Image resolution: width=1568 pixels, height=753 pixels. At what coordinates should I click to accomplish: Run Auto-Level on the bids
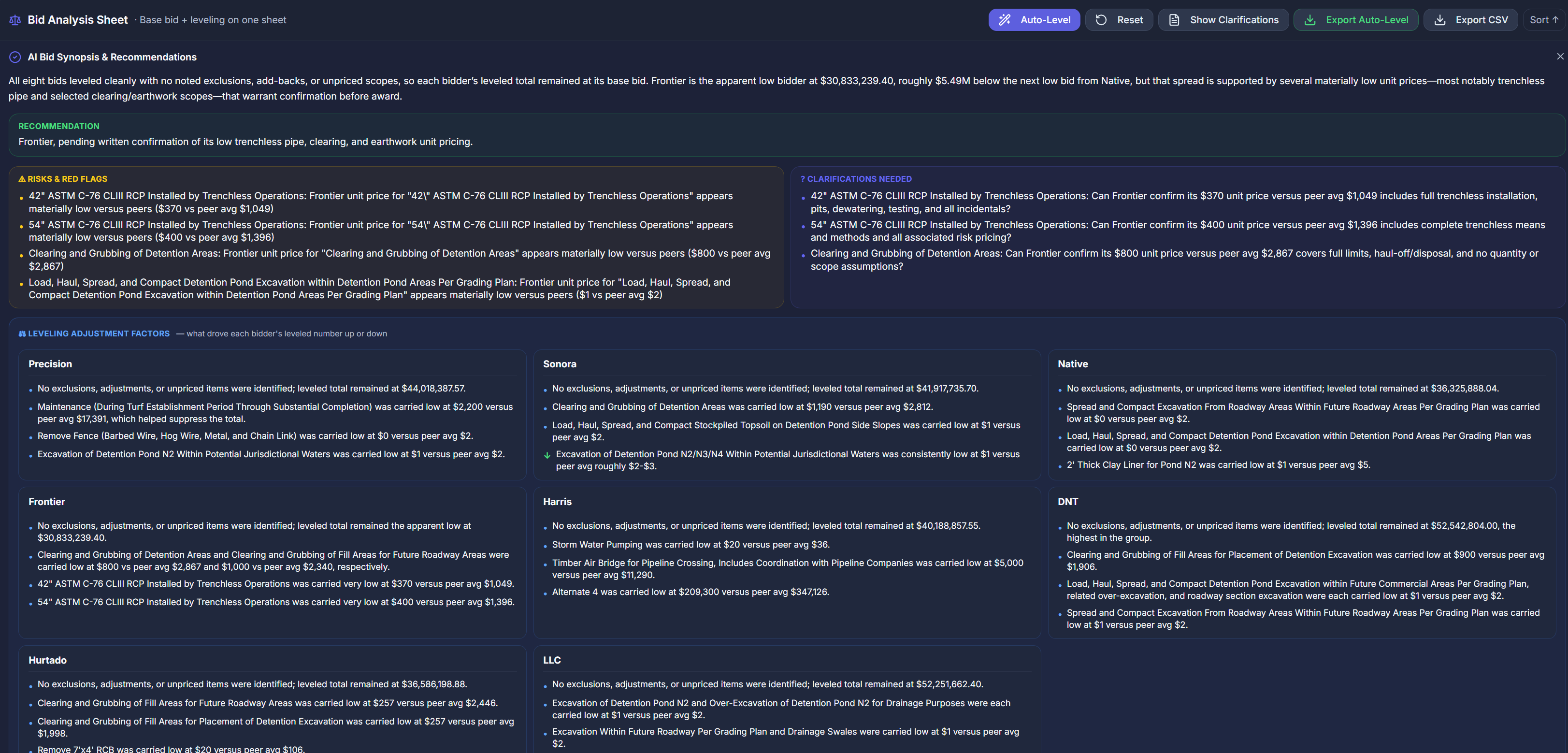tap(1034, 20)
